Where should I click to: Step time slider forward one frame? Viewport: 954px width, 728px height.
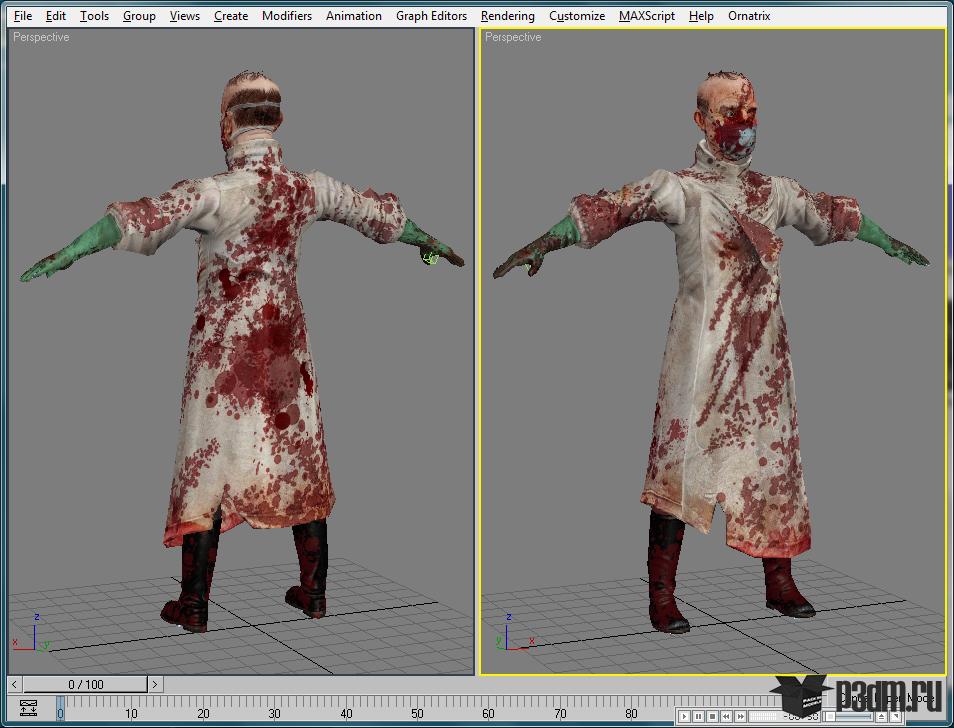tap(155, 684)
